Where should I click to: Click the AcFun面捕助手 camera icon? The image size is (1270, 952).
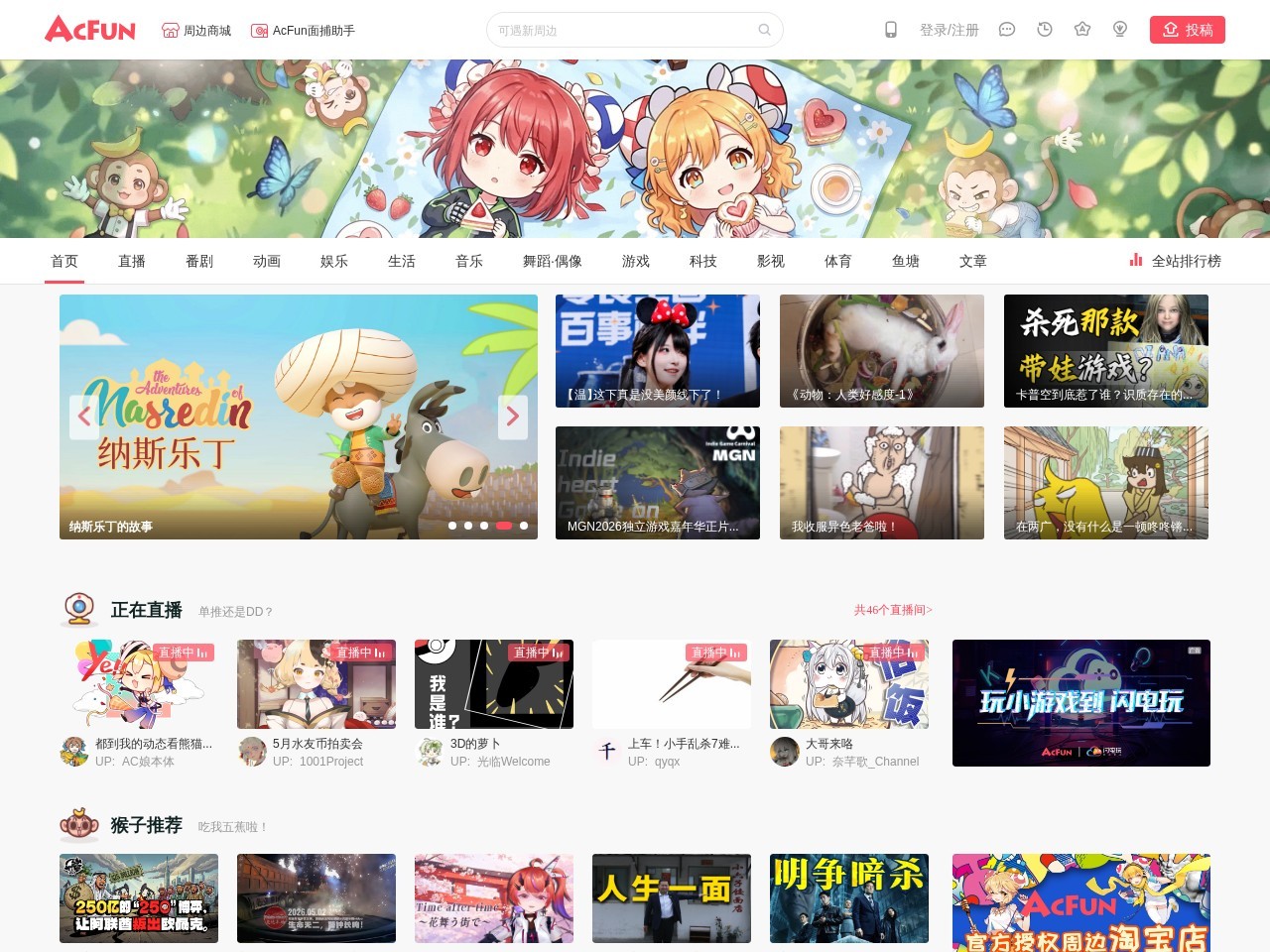260,31
